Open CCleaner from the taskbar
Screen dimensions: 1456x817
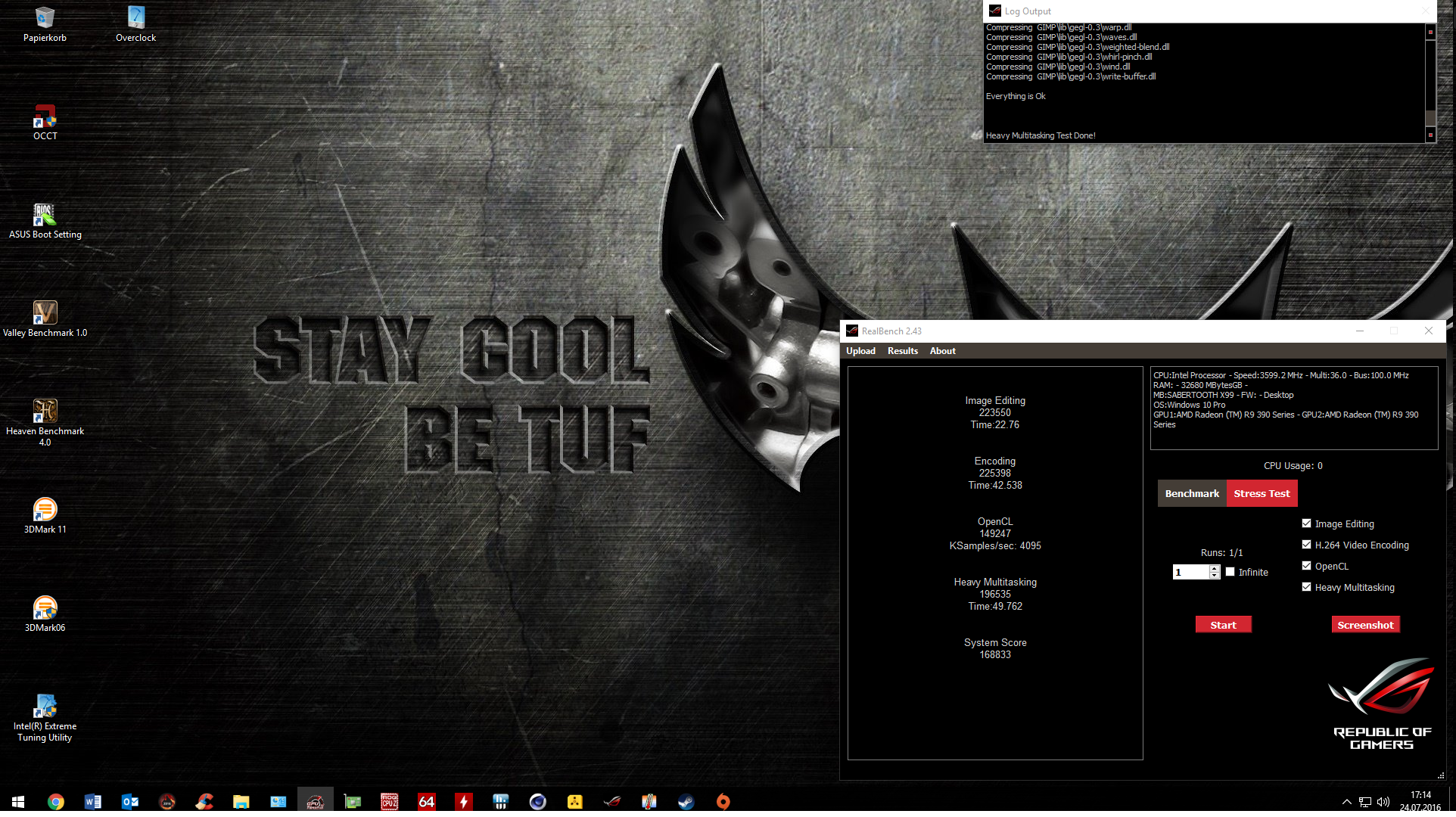204,801
